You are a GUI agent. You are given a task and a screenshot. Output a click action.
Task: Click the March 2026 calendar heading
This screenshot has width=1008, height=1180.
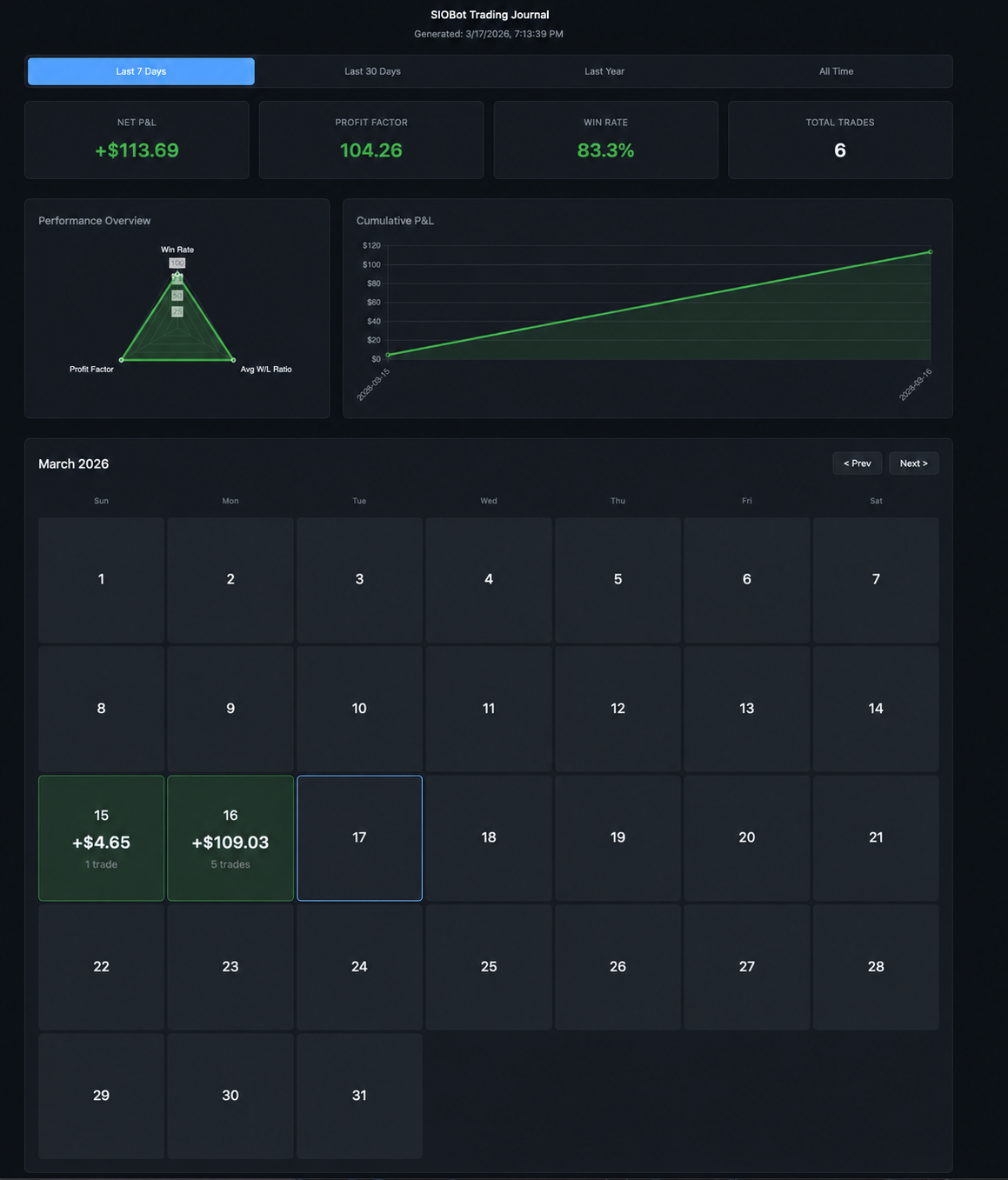point(74,464)
